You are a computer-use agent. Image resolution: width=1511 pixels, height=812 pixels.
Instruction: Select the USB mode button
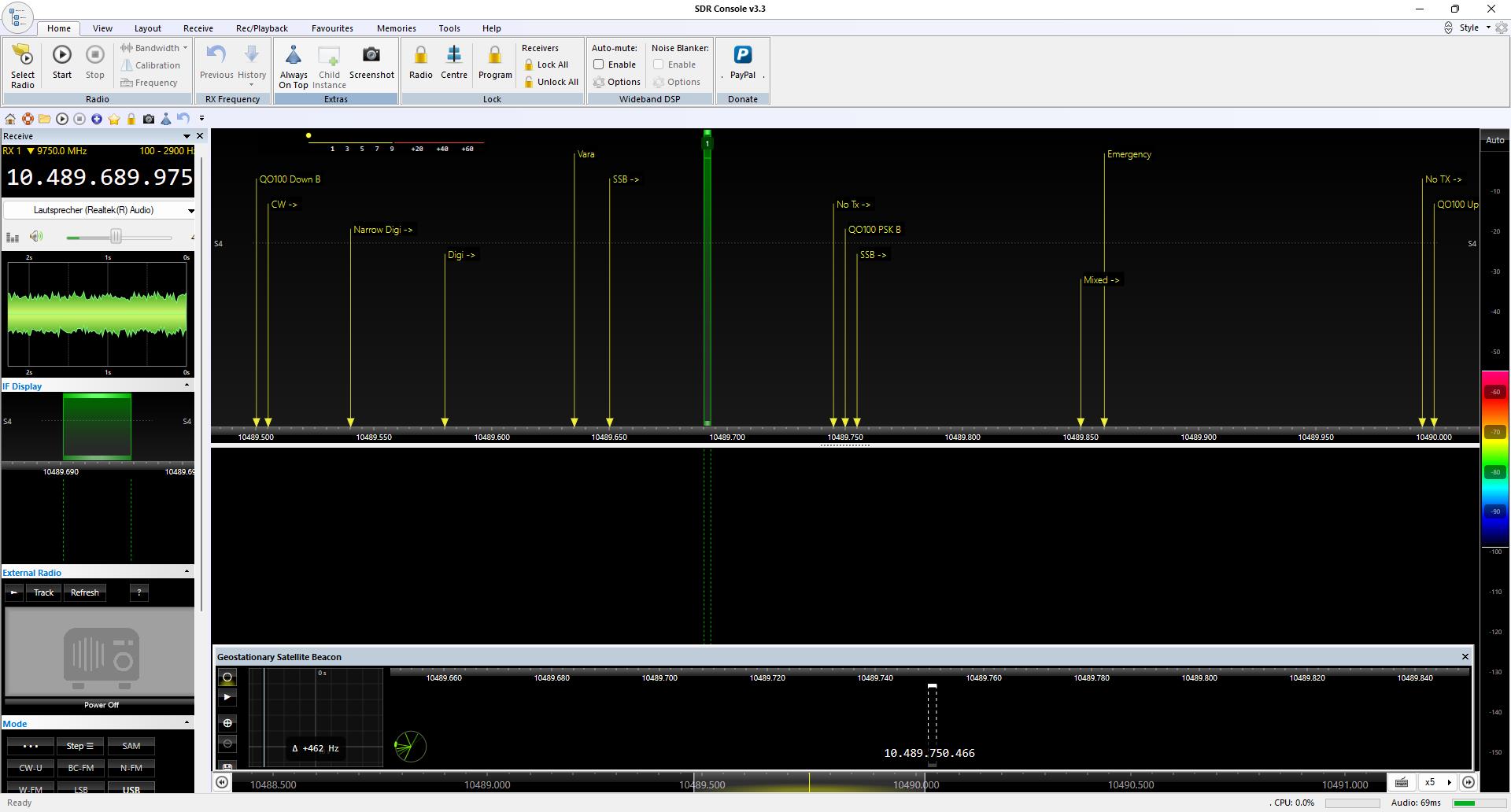coord(131,788)
